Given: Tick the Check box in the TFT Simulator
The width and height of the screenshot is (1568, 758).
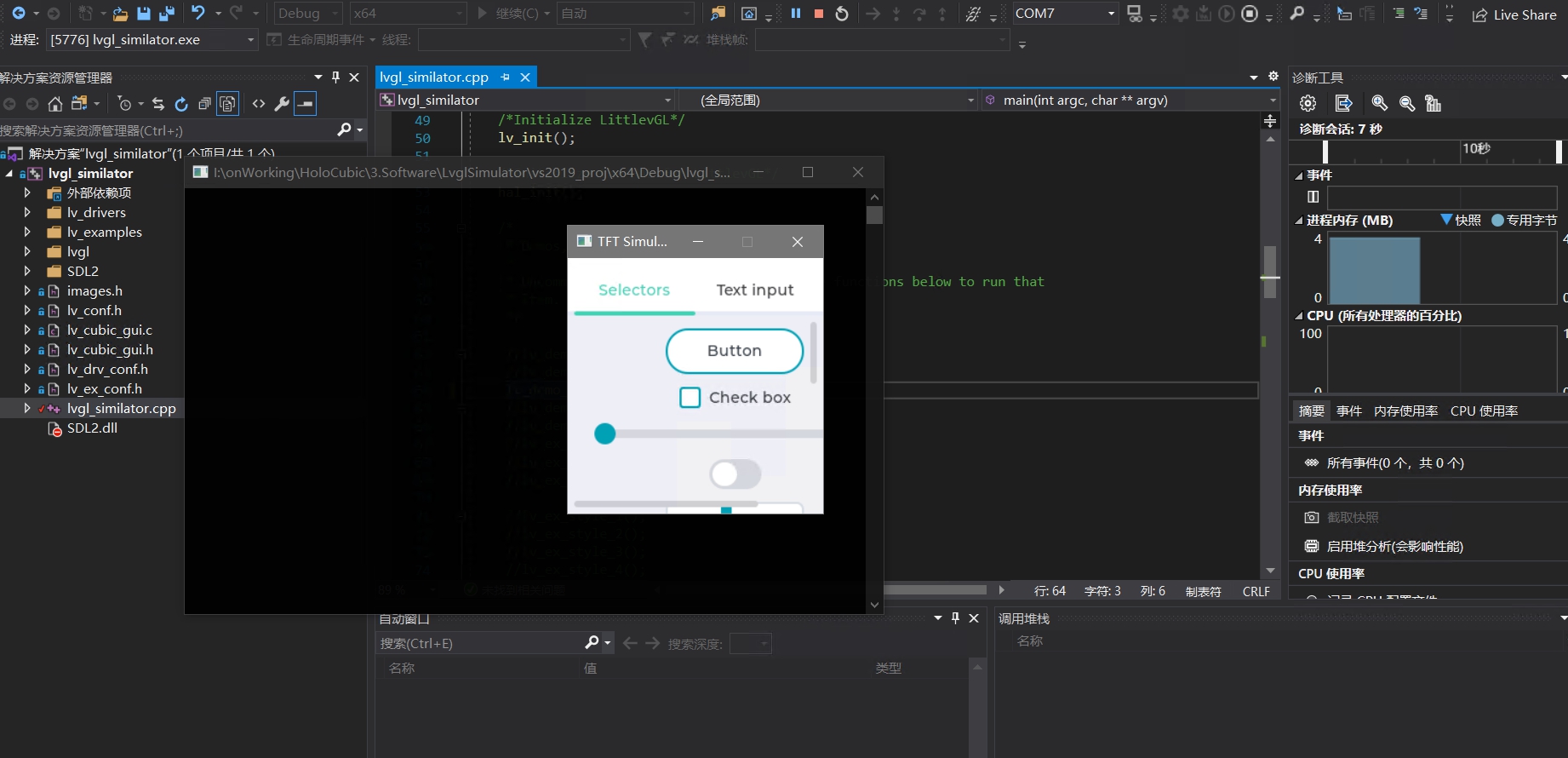Looking at the screenshot, I should (x=690, y=398).
